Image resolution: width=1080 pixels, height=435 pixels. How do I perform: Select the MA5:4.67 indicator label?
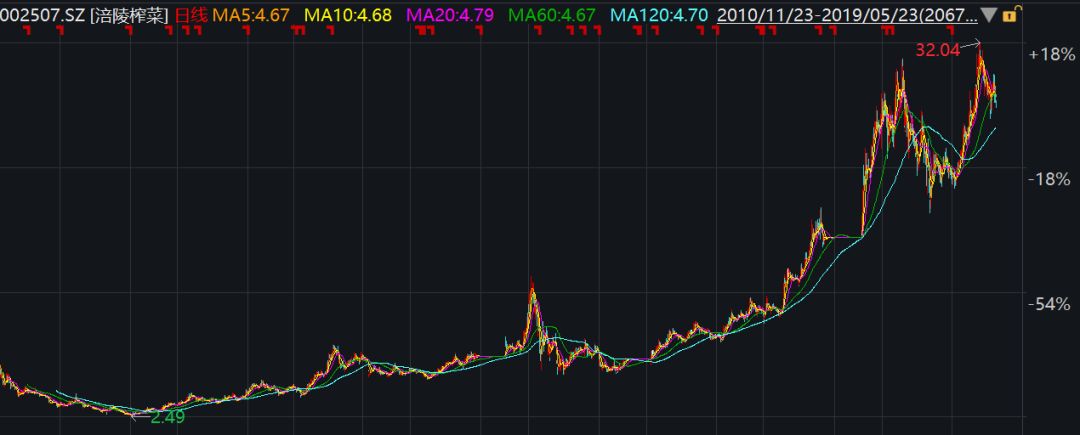[x=251, y=14]
